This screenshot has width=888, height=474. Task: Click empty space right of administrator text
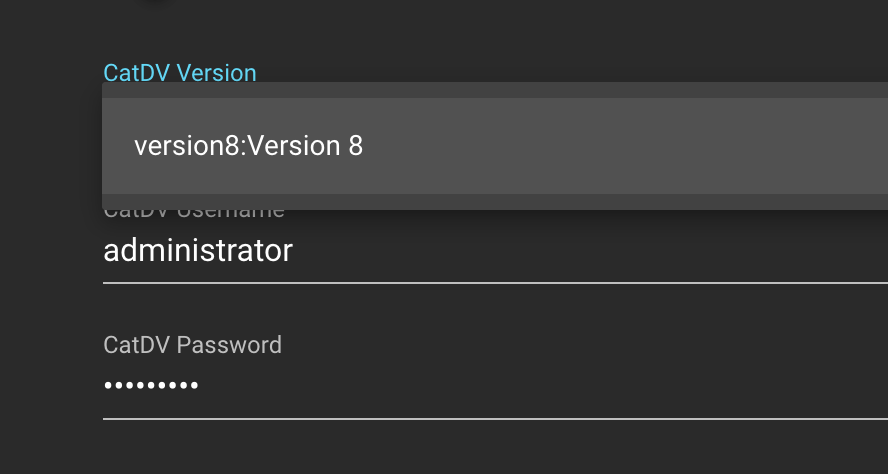click(600, 250)
